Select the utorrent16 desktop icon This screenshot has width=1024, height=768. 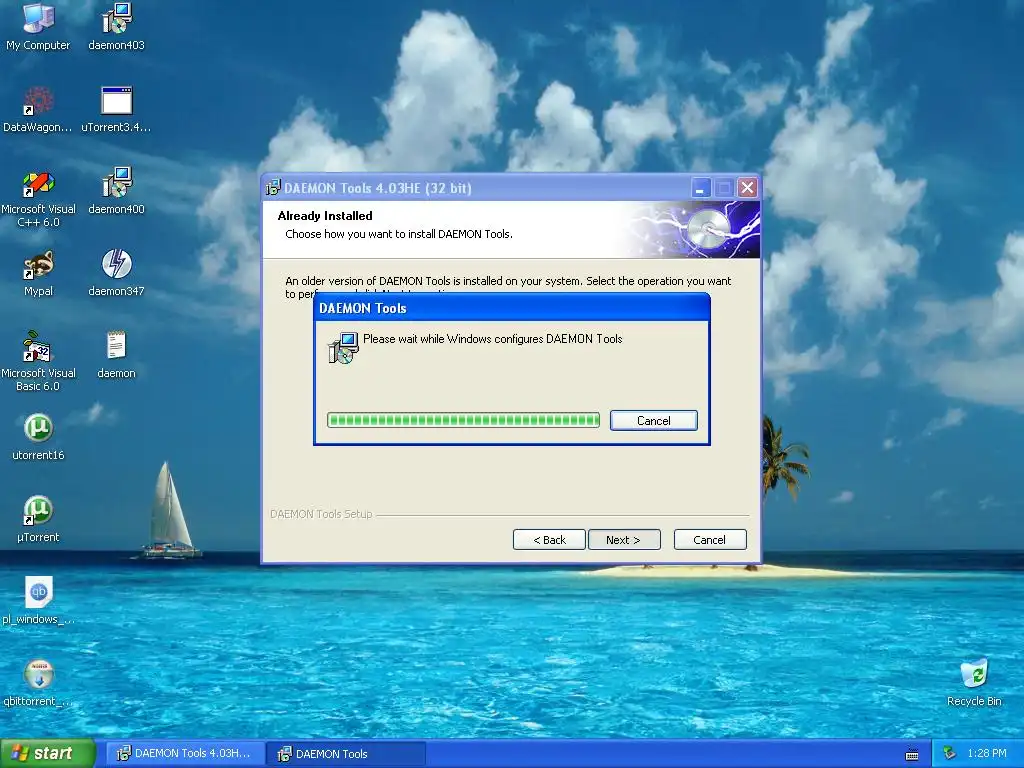[x=38, y=437]
